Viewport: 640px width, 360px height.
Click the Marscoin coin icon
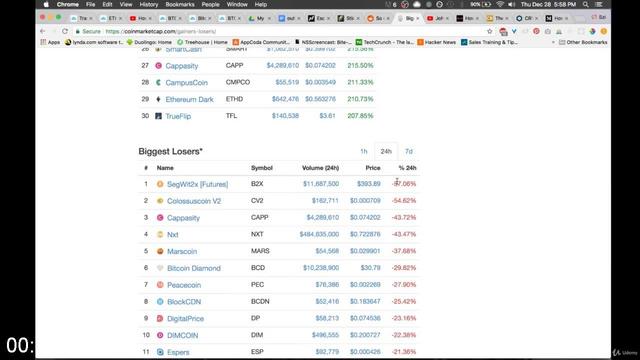160,251
